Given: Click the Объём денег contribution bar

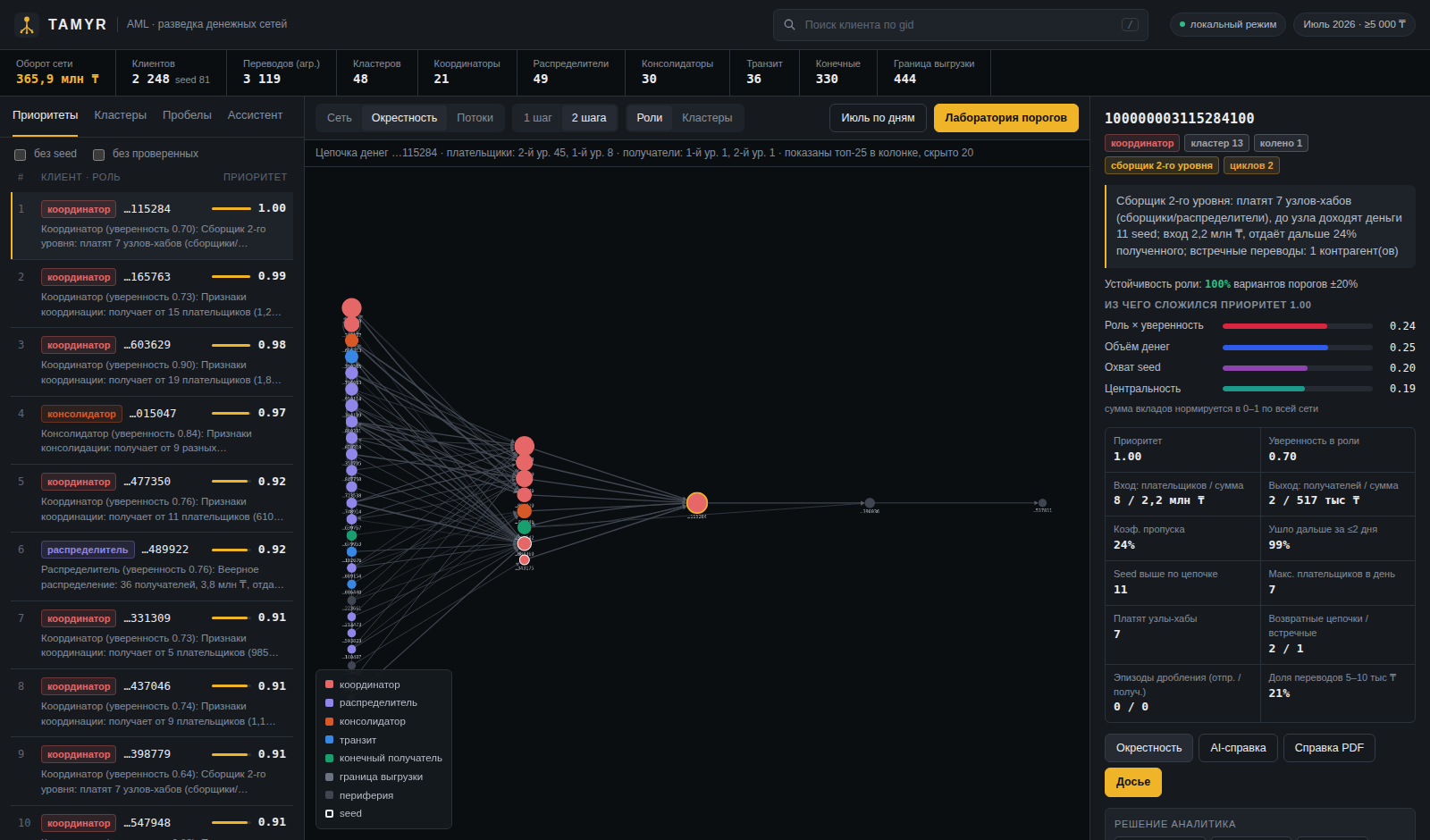Looking at the screenshot, I should click(1298, 348).
